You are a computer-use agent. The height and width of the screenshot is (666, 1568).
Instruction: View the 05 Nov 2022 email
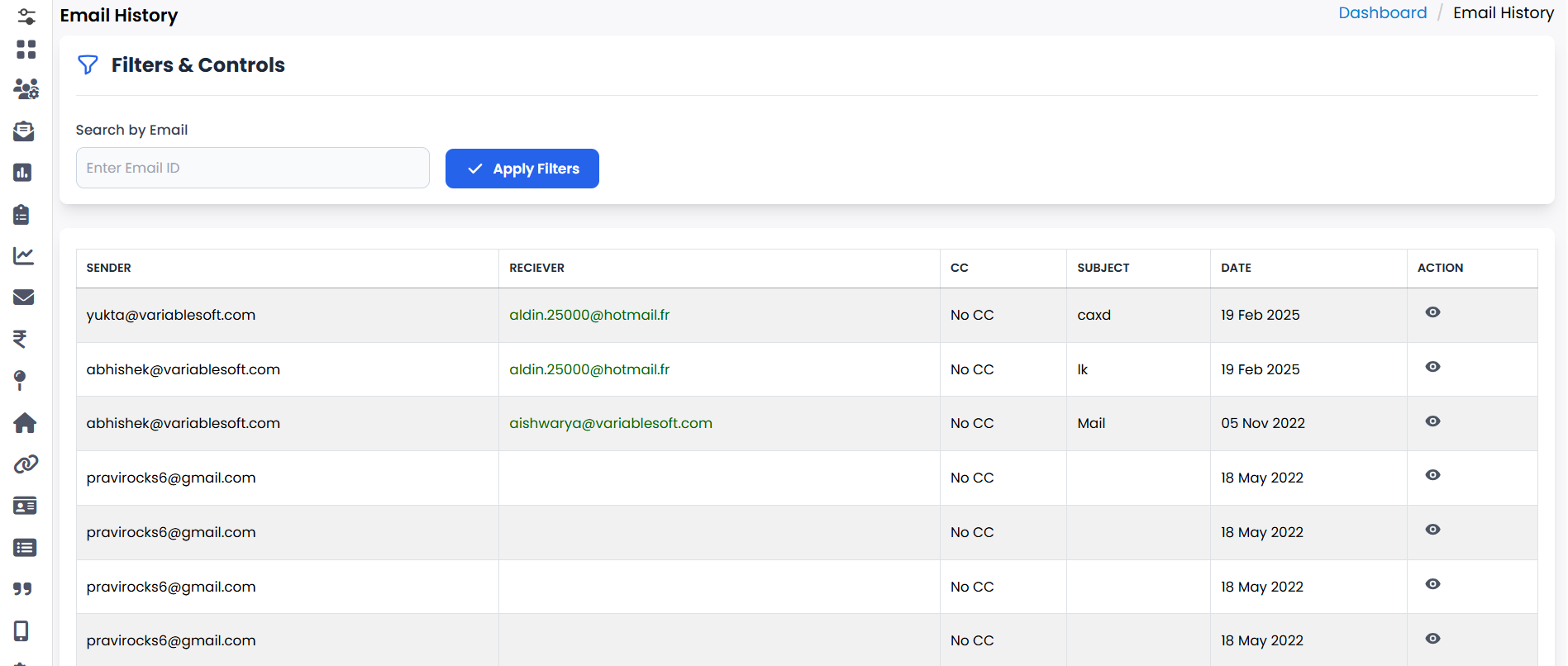[1433, 421]
